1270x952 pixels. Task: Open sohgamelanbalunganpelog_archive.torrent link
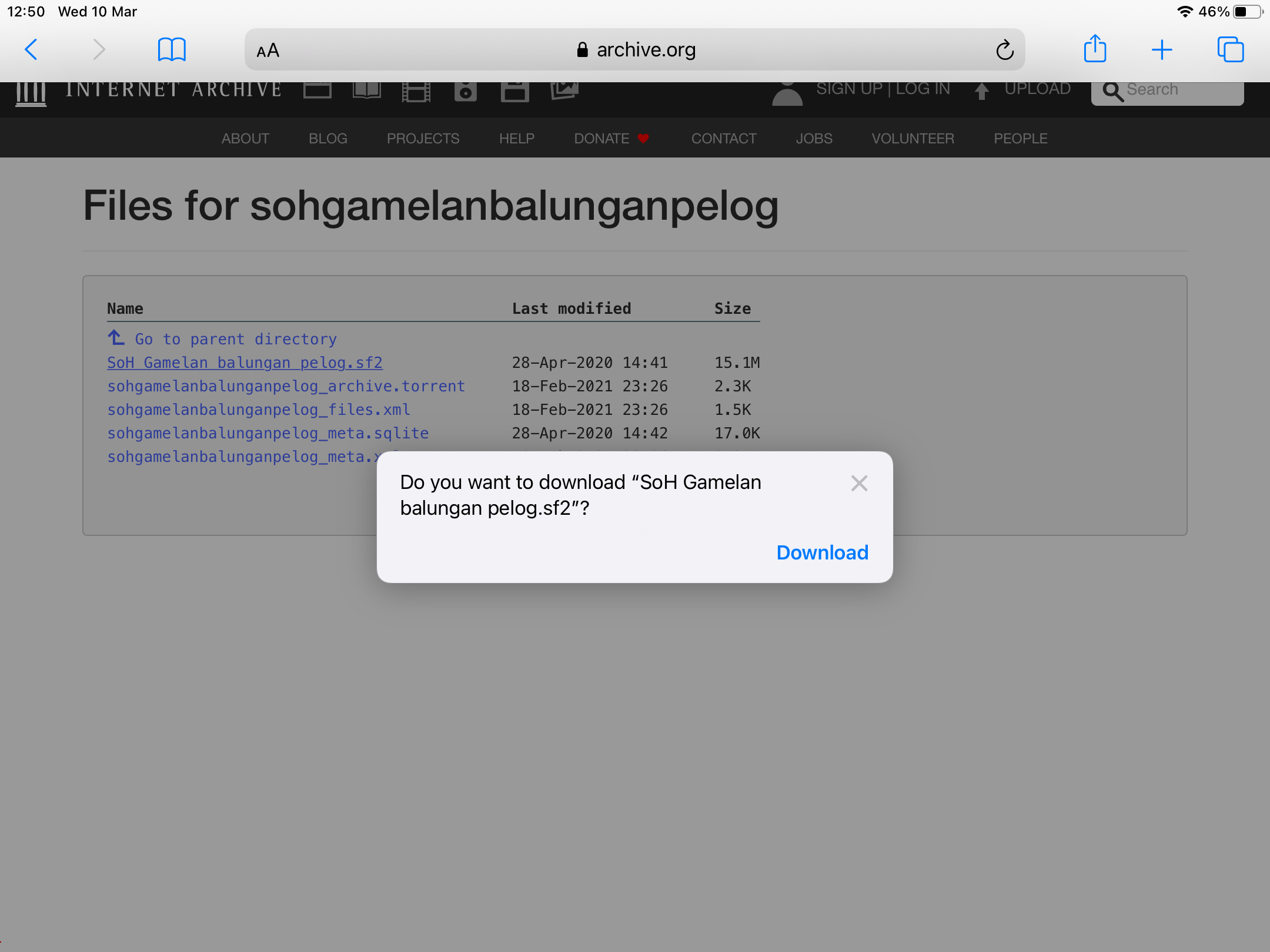pyautogui.click(x=286, y=386)
